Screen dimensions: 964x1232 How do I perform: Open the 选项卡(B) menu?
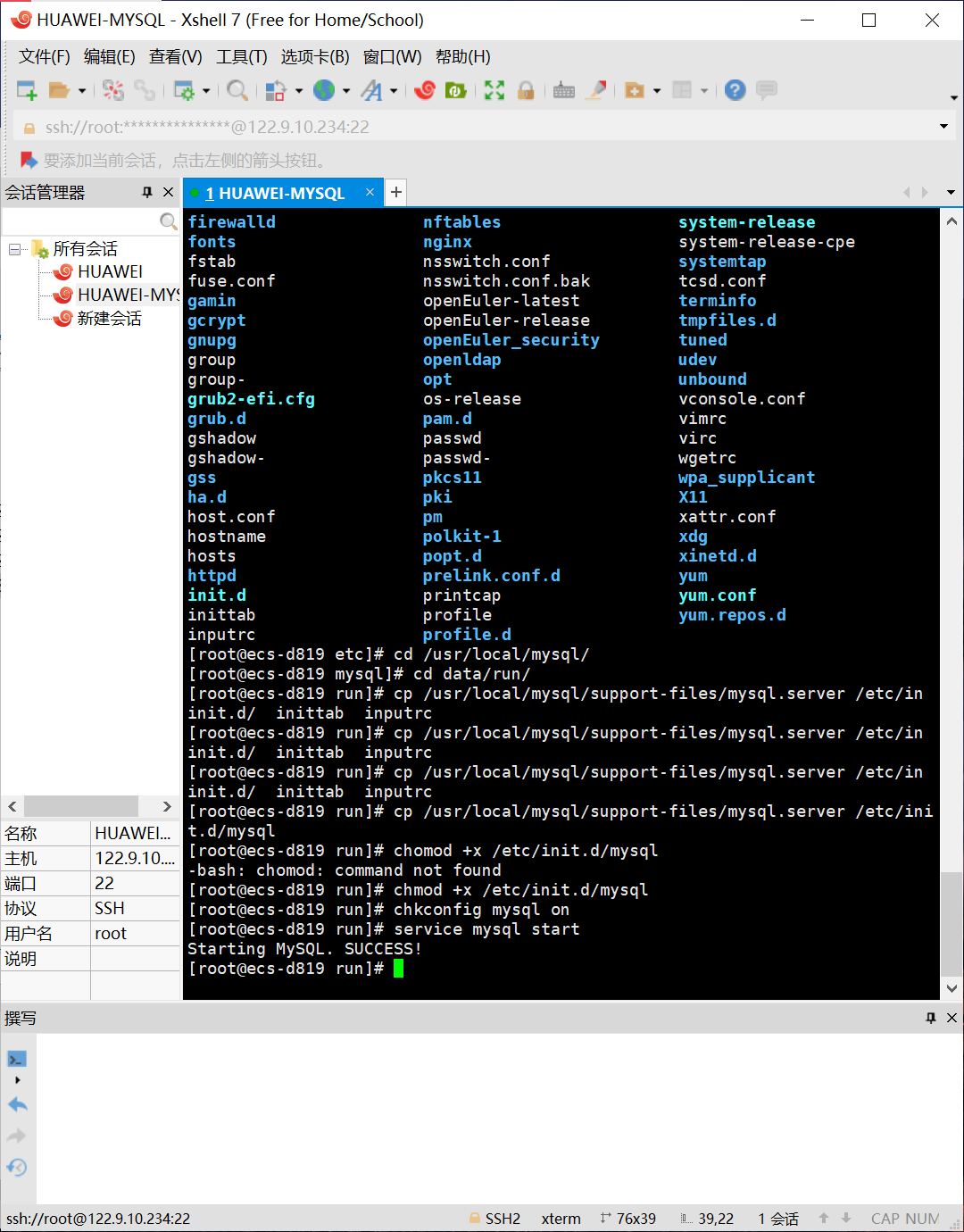[315, 57]
